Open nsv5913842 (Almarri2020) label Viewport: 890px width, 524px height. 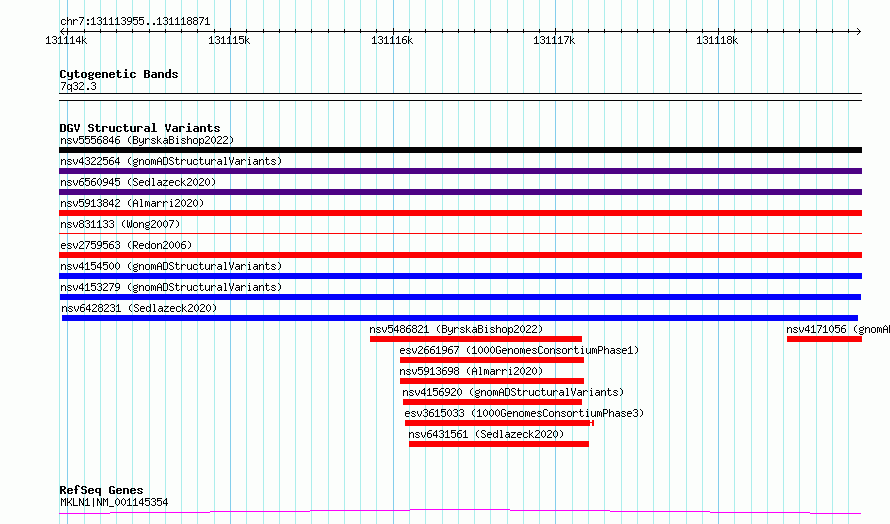click(132, 203)
